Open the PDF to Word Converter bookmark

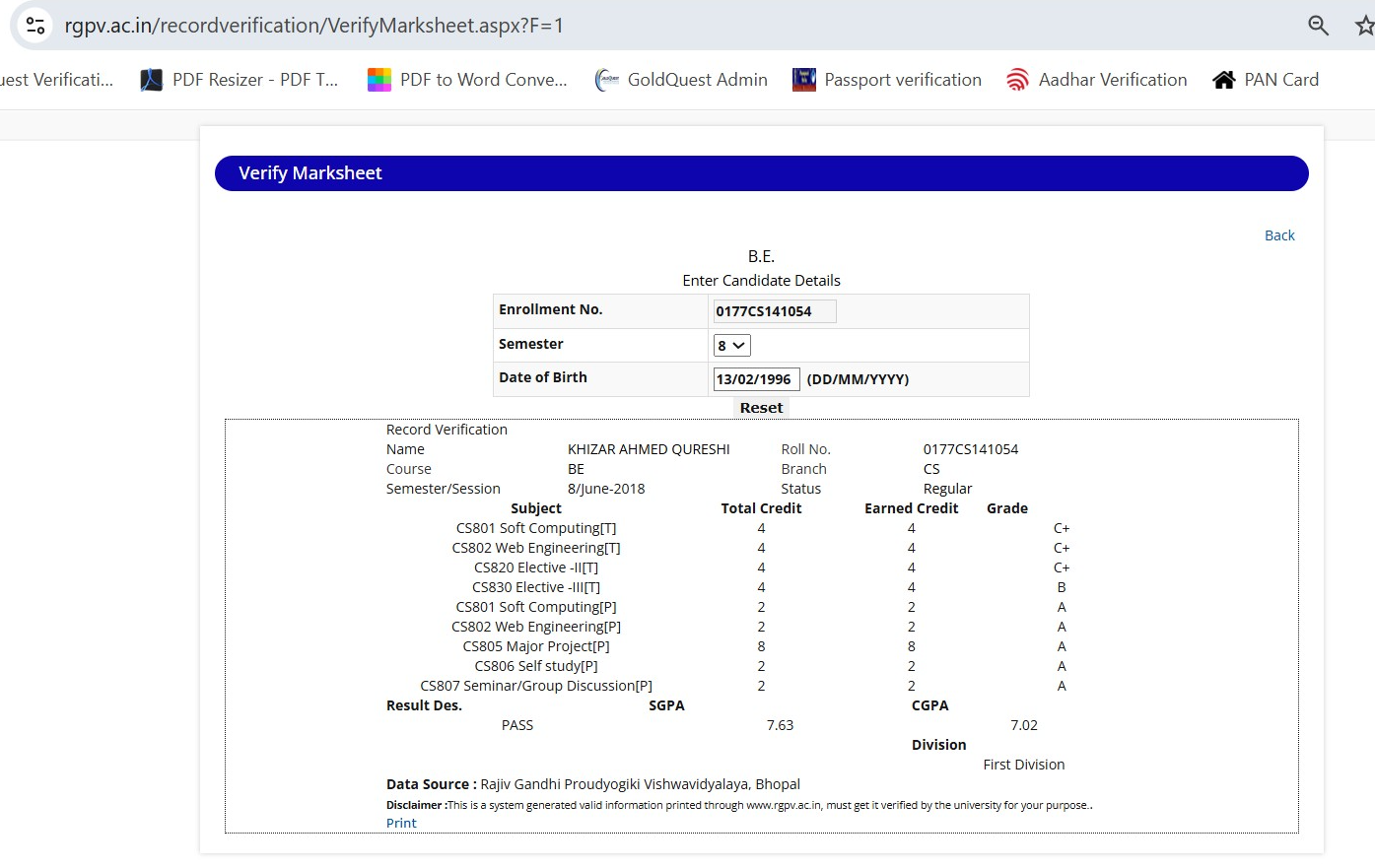point(467,80)
